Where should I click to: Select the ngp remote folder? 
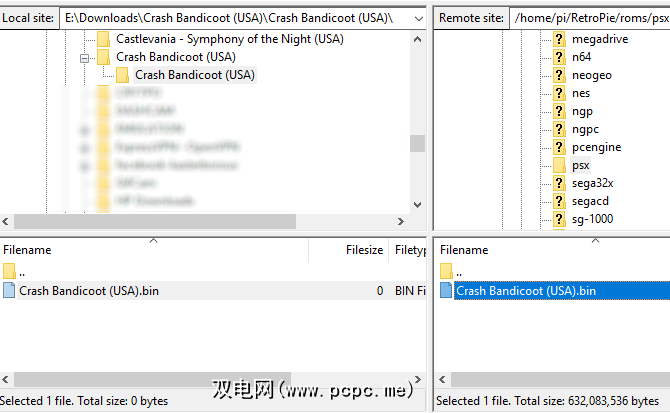(582, 111)
